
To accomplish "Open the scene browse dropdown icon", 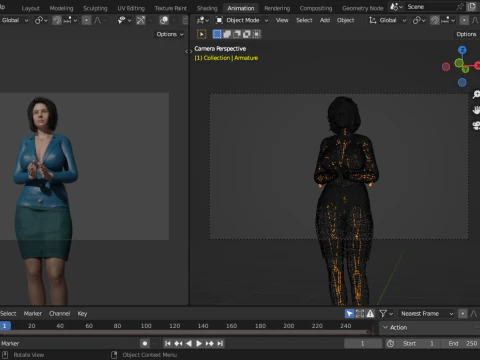I will [397, 7].
